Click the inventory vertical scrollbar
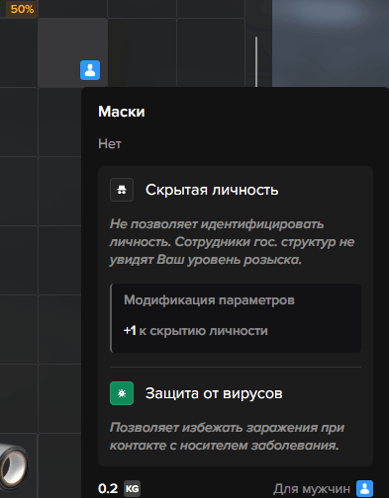Viewport: 389px width, 498px height. point(256,62)
